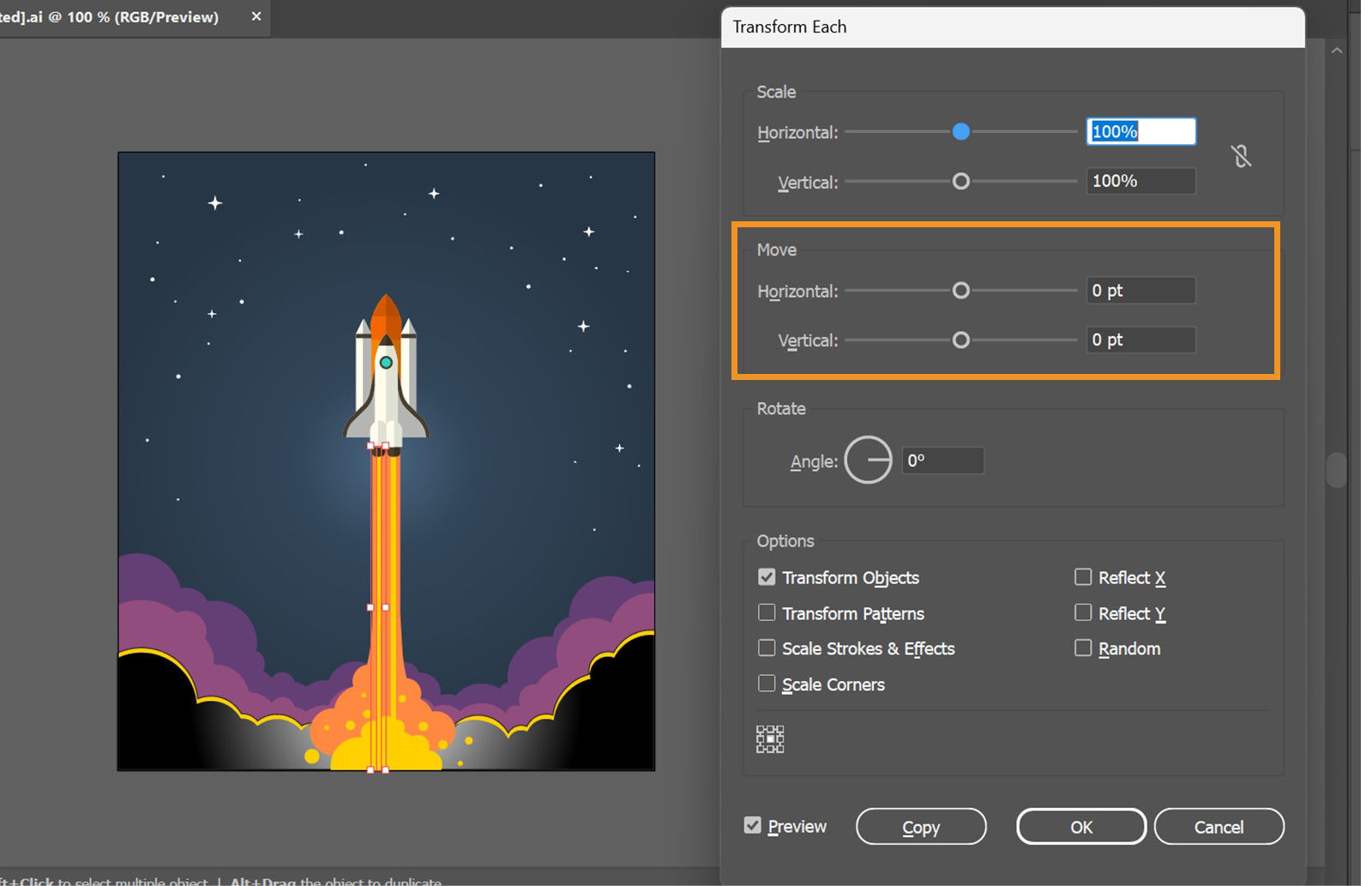The width and height of the screenshot is (1372, 886).
Task: Click the rotation Angle value field
Action: 942,460
